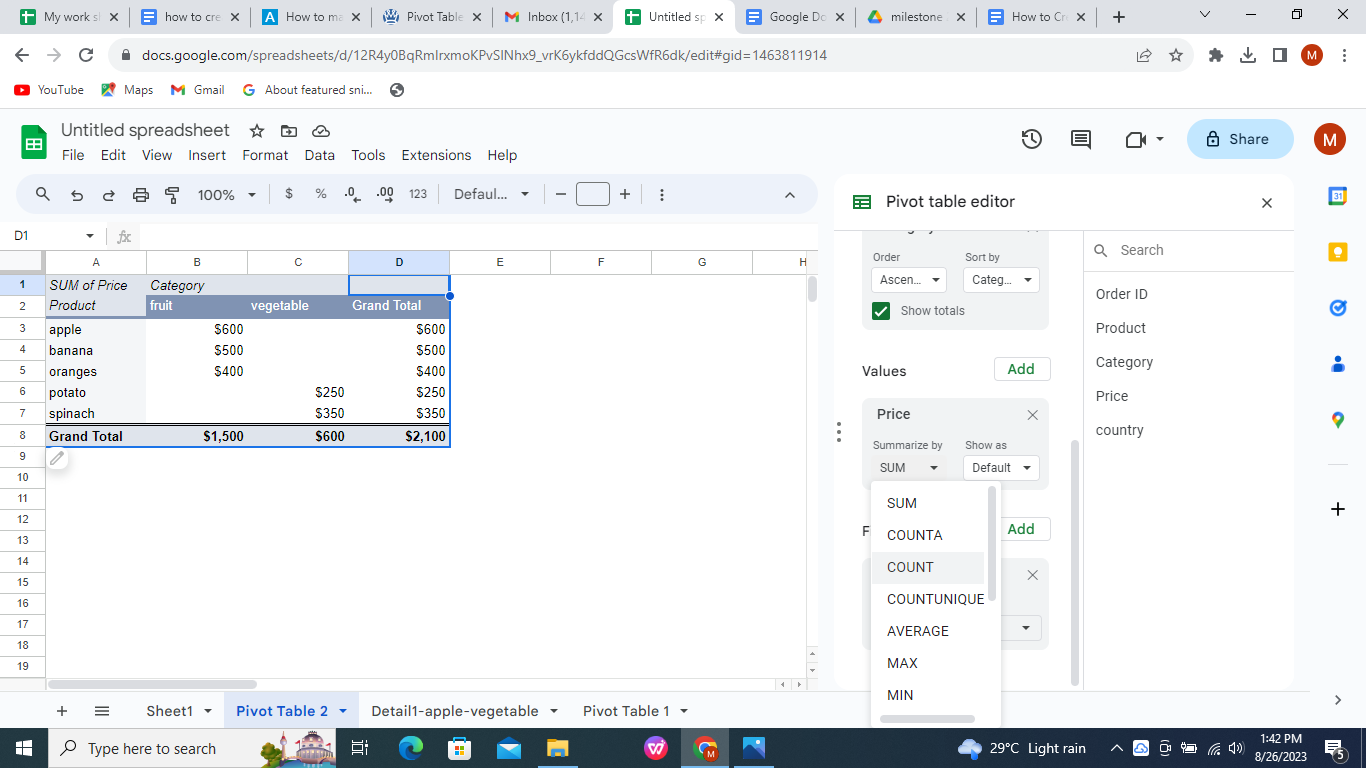
Task: Click the Undo icon in the toolbar
Action: [77, 194]
